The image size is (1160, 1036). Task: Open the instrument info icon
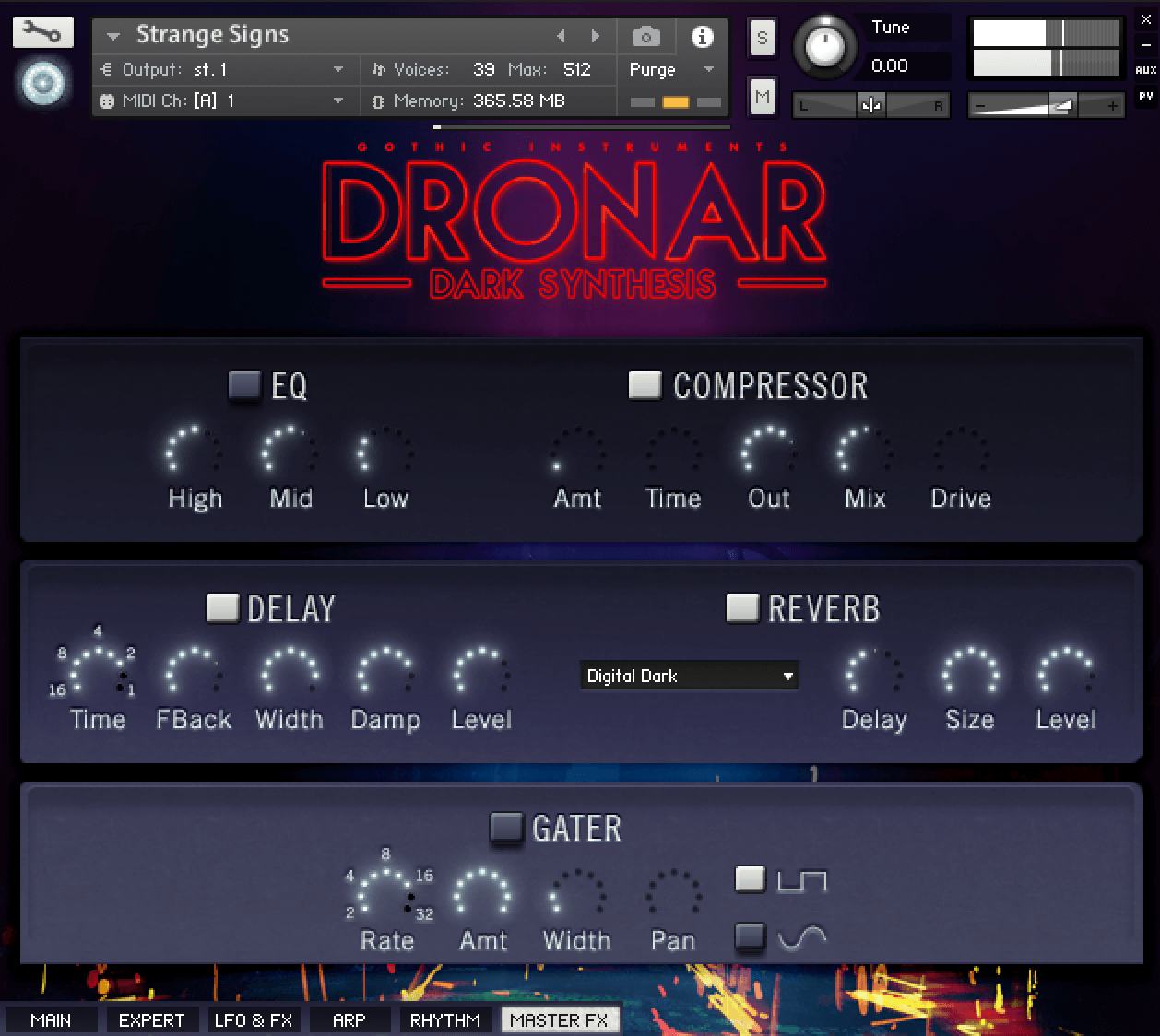[x=702, y=36]
